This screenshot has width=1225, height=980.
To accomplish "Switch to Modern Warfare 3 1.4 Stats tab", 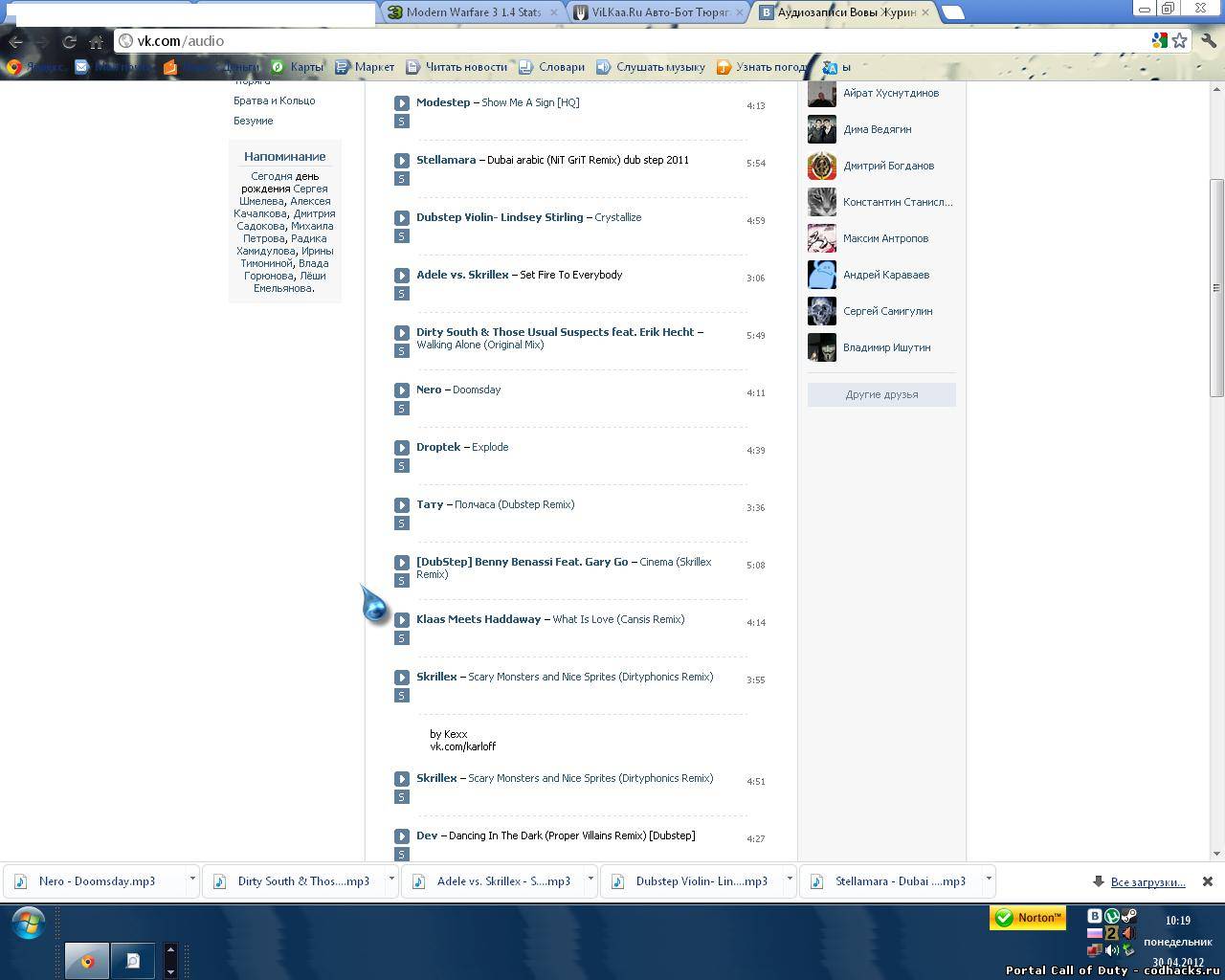I will (x=474, y=12).
